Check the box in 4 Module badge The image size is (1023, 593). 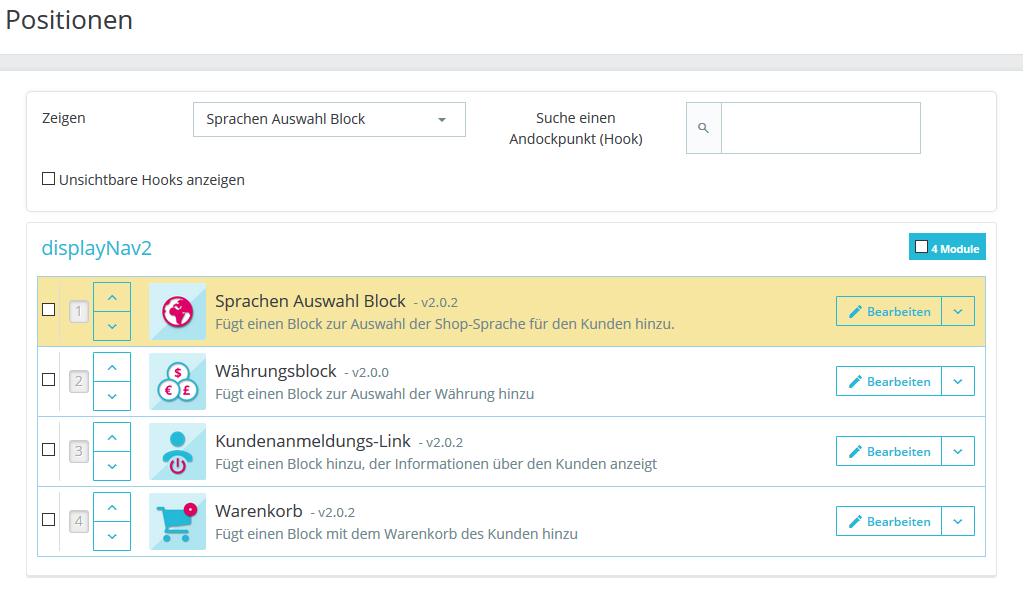921,247
